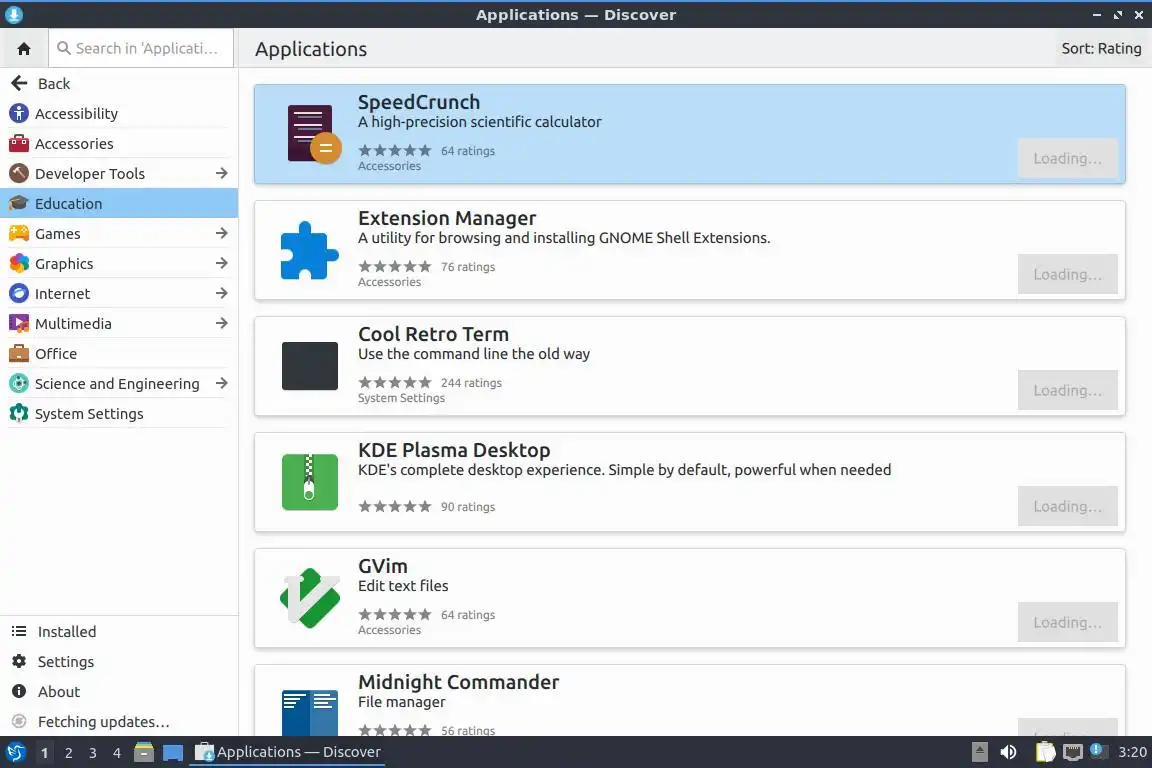Click the 76 ratings text
The width and height of the screenshot is (1152, 768).
pyautogui.click(x=468, y=267)
